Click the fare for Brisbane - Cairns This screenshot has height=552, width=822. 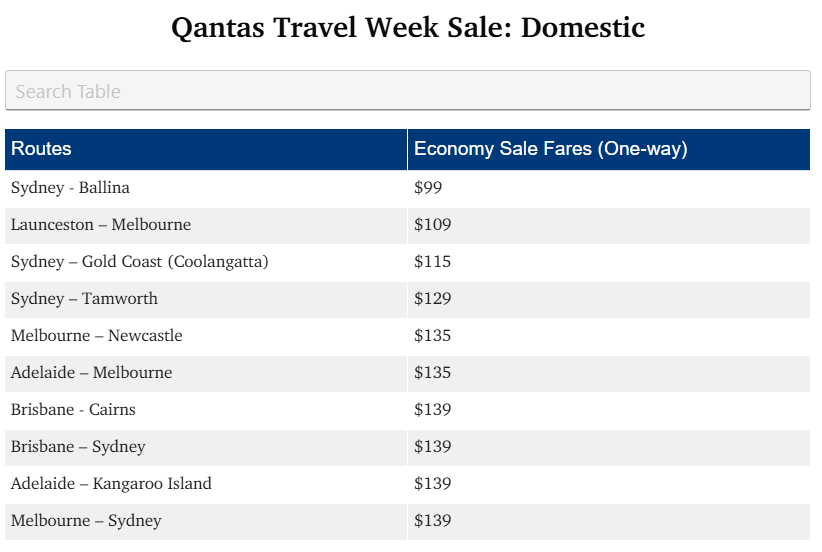tap(432, 410)
